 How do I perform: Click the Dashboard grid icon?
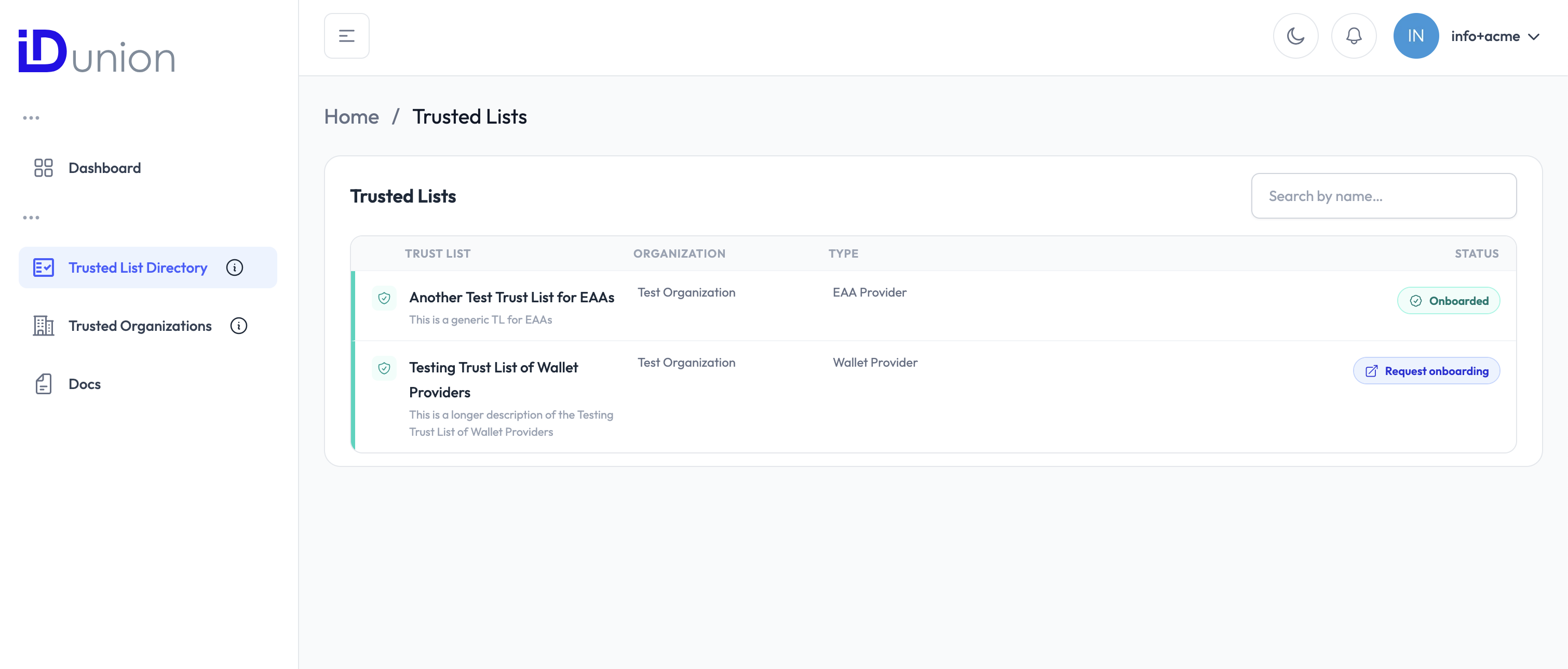click(43, 168)
